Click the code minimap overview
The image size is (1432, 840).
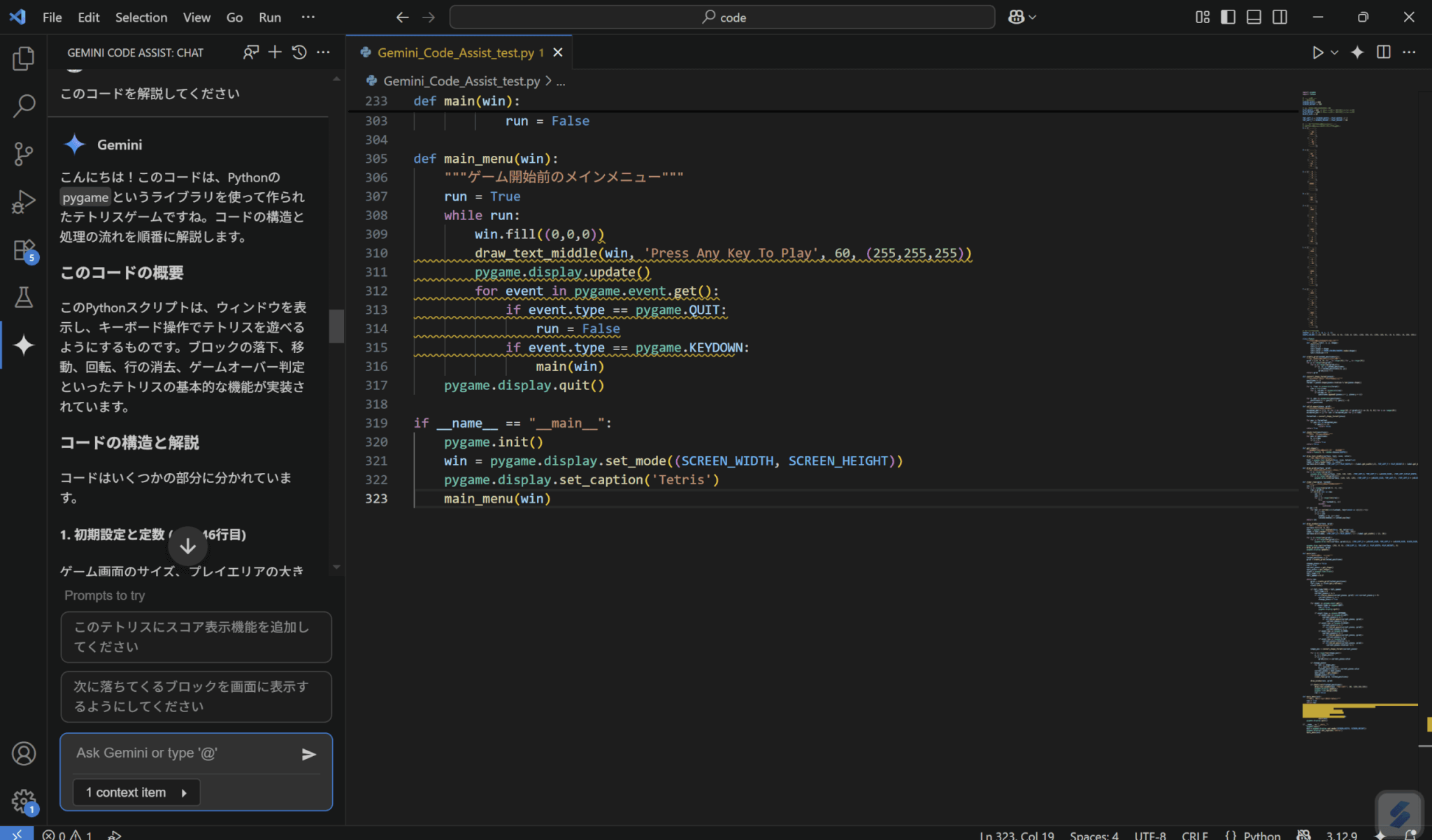click(1359, 412)
